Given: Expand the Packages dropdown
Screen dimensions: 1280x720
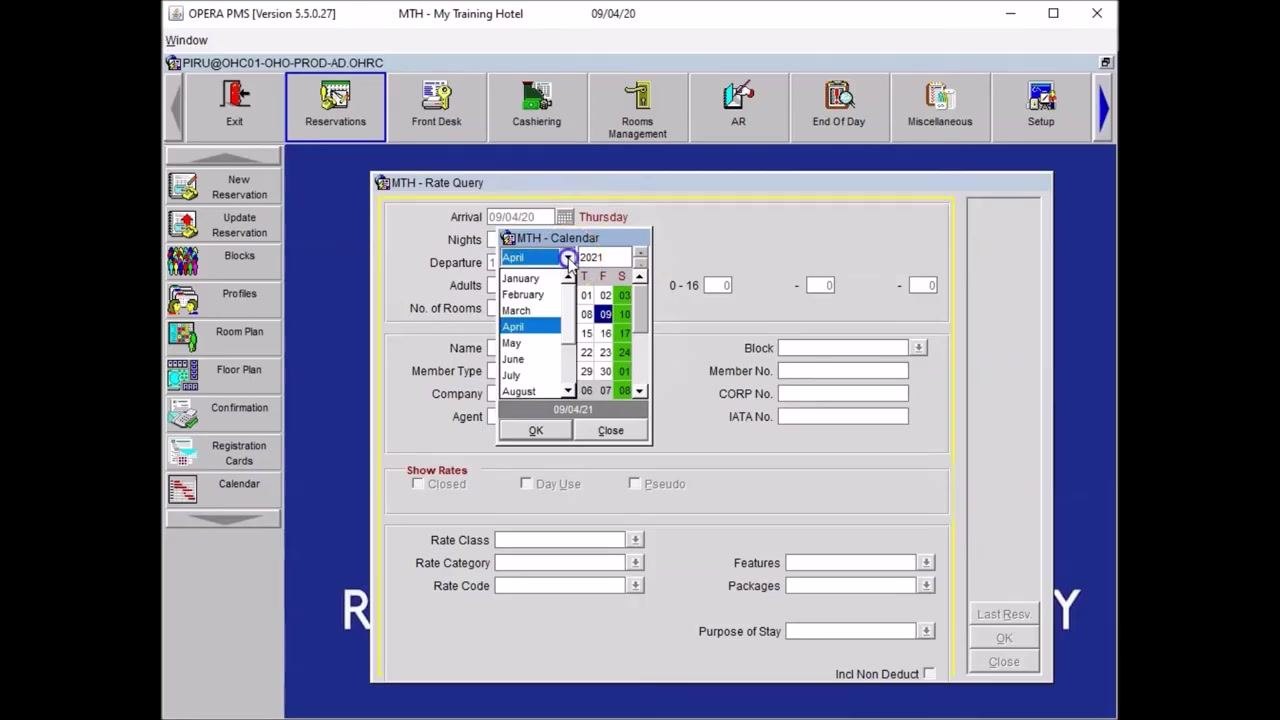Looking at the screenshot, I should pos(926,586).
